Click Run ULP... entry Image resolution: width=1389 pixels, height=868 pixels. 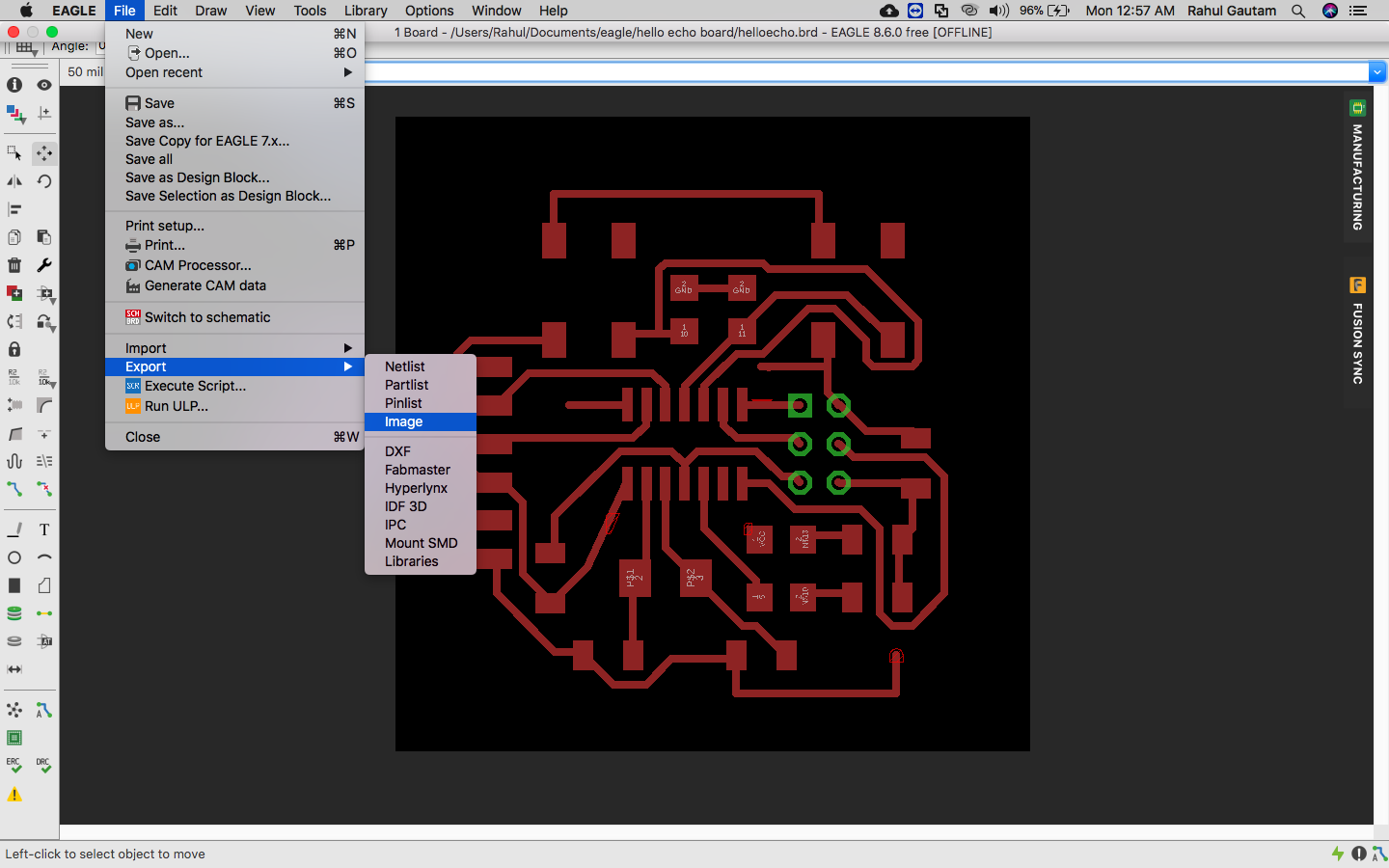pos(234,406)
